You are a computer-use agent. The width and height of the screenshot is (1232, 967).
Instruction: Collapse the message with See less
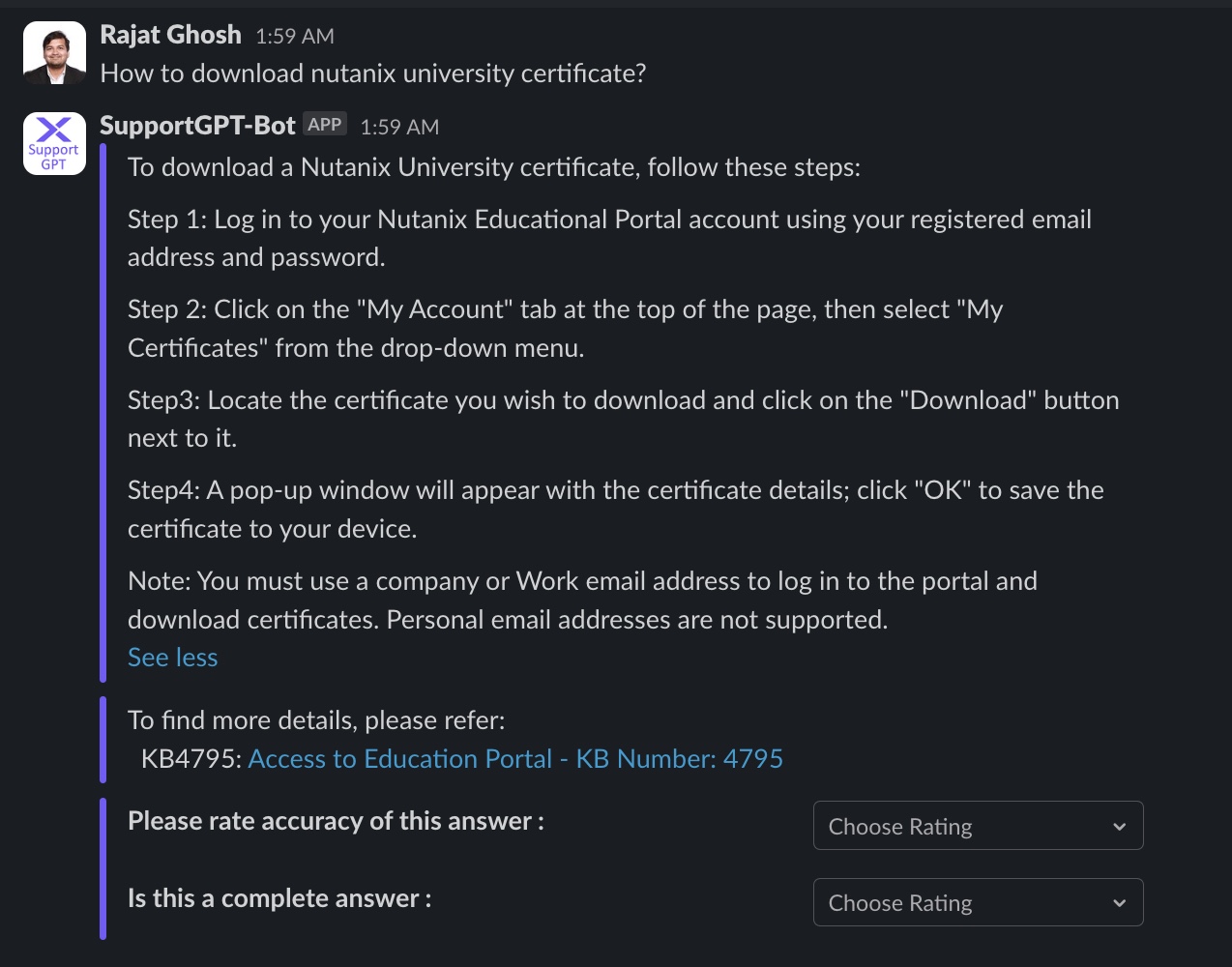(x=173, y=658)
